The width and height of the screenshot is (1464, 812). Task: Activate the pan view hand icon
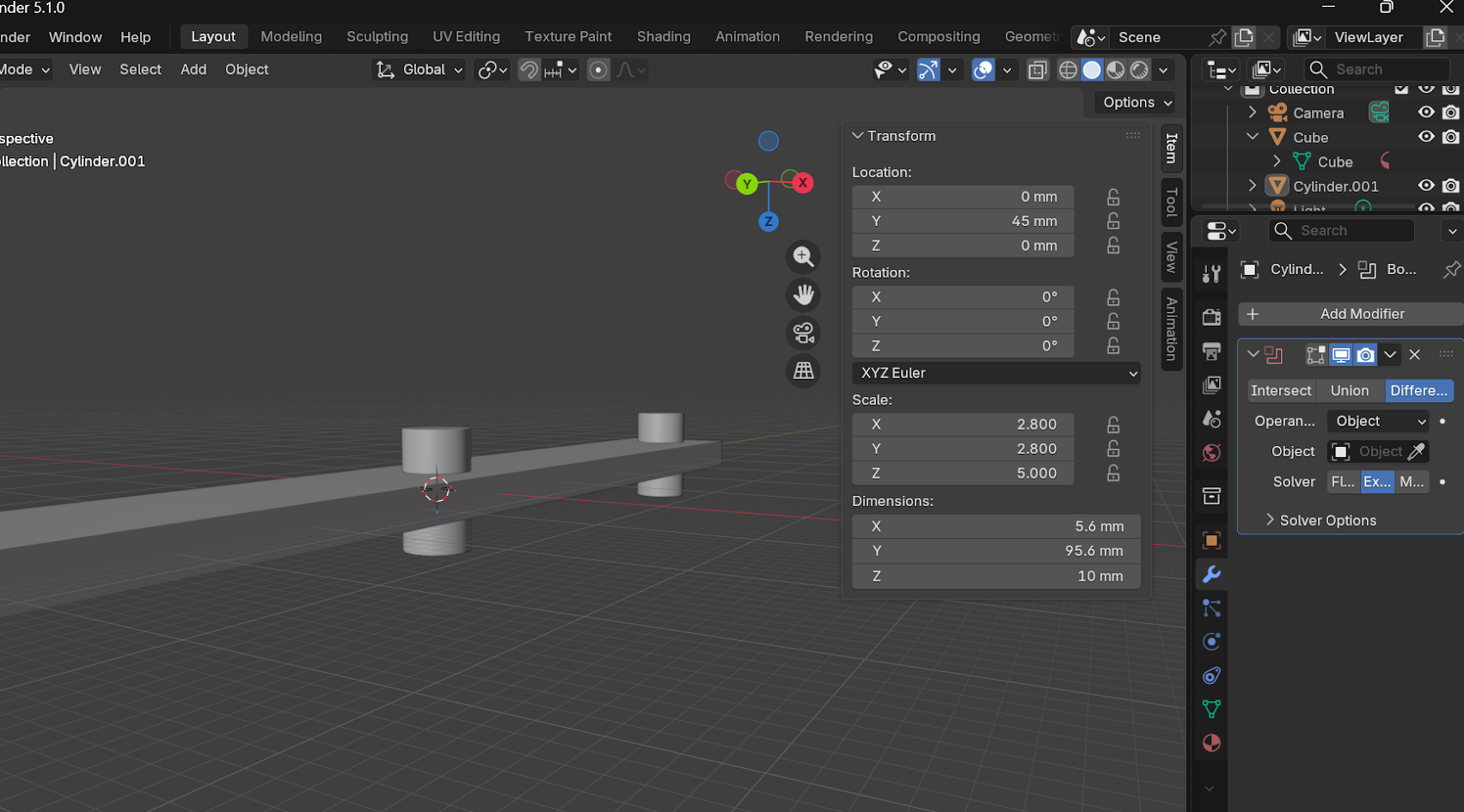(x=804, y=295)
